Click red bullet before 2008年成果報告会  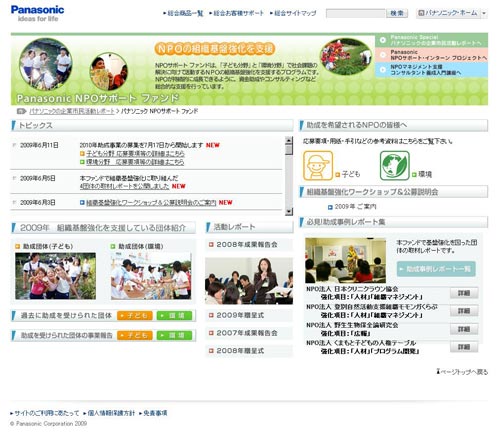[x=211, y=245]
